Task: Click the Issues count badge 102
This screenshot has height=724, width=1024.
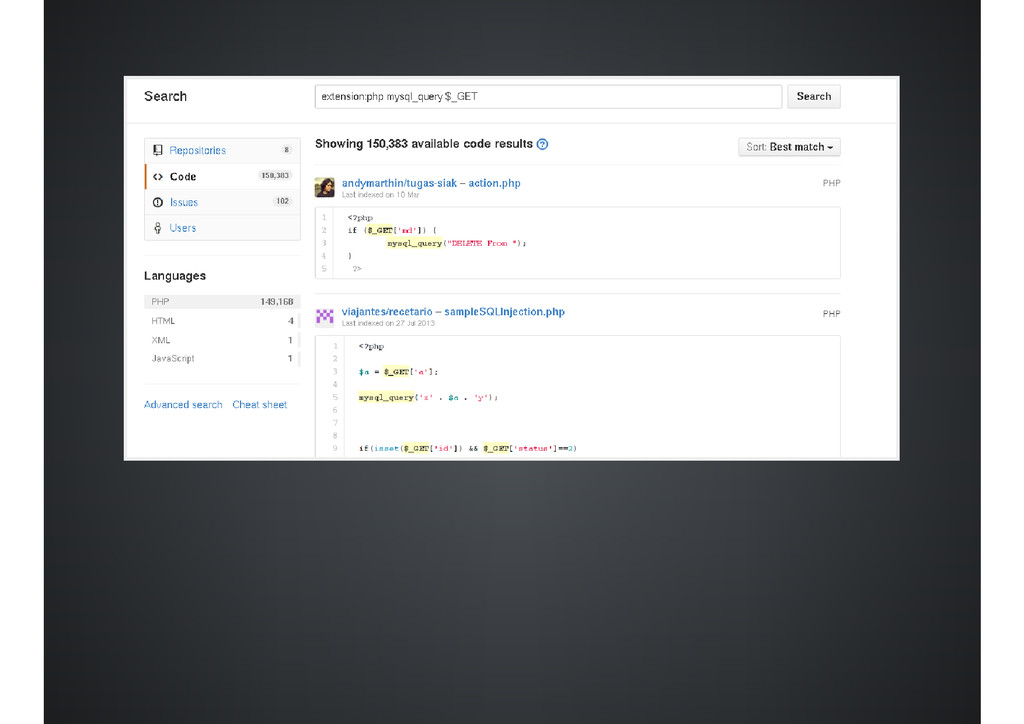Action: pyautogui.click(x=282, y=201)
